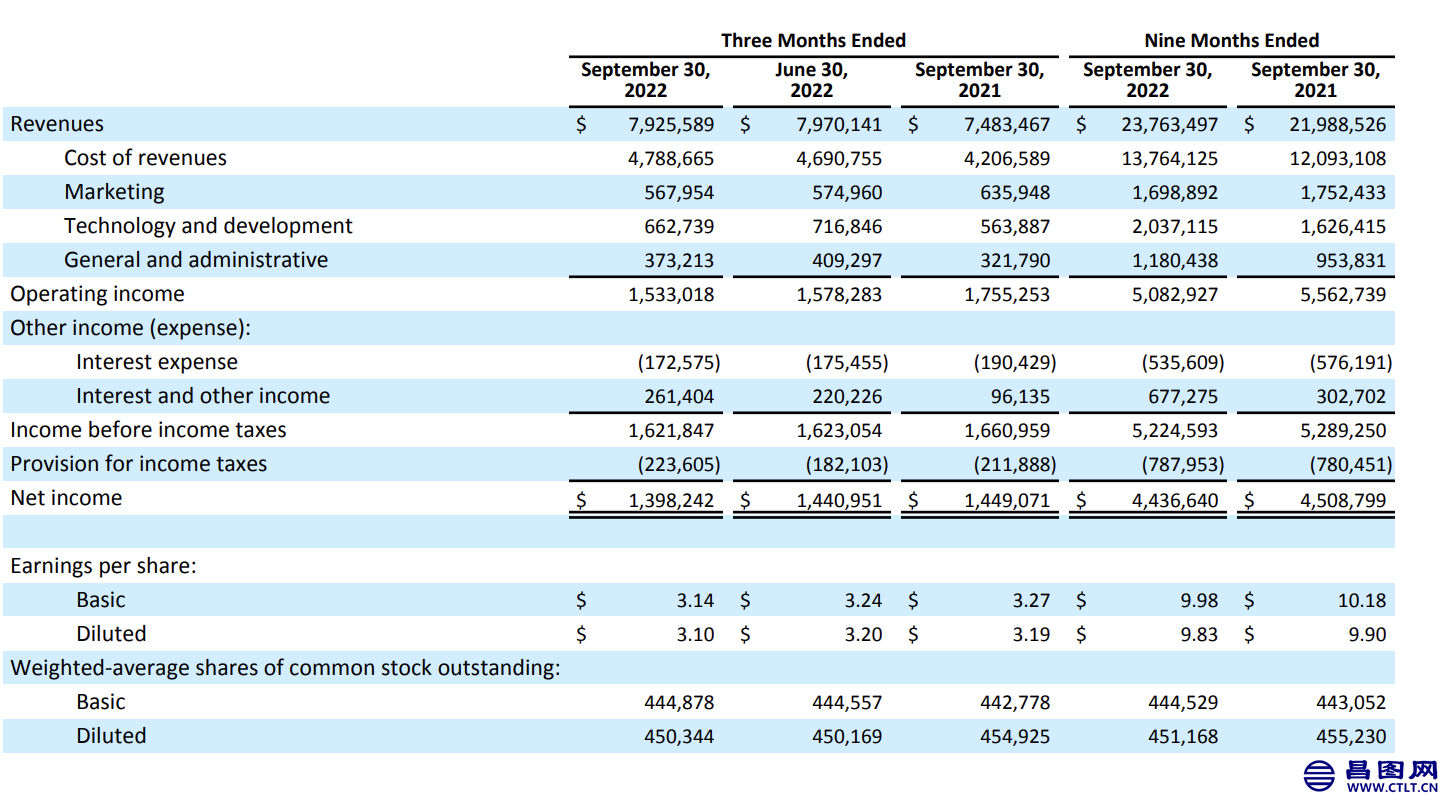Click the Marketing row label
The width and height of the screenshot is (1448, 802).
tap(114, 192)
